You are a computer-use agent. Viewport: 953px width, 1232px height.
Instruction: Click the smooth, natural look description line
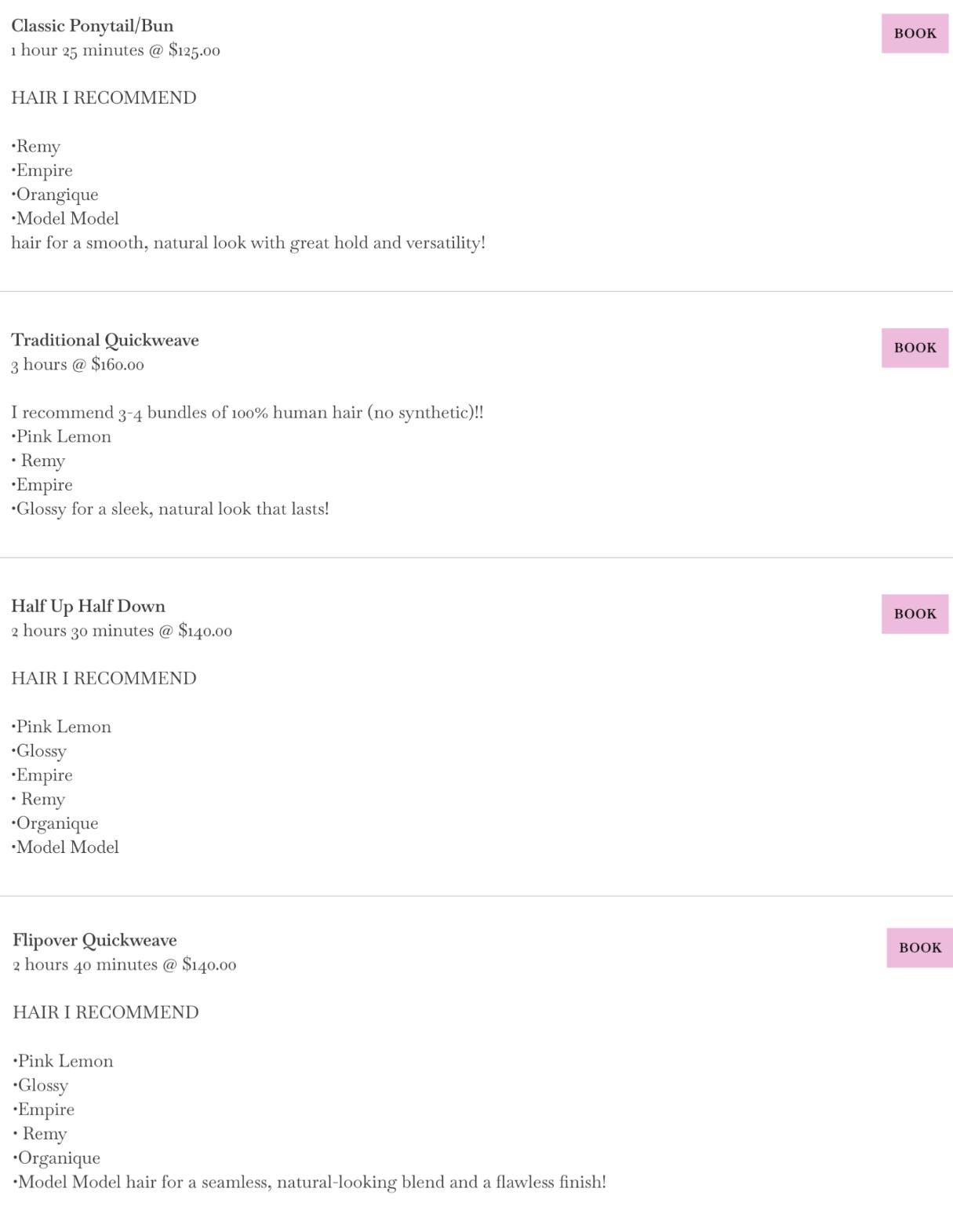[248, 243]
